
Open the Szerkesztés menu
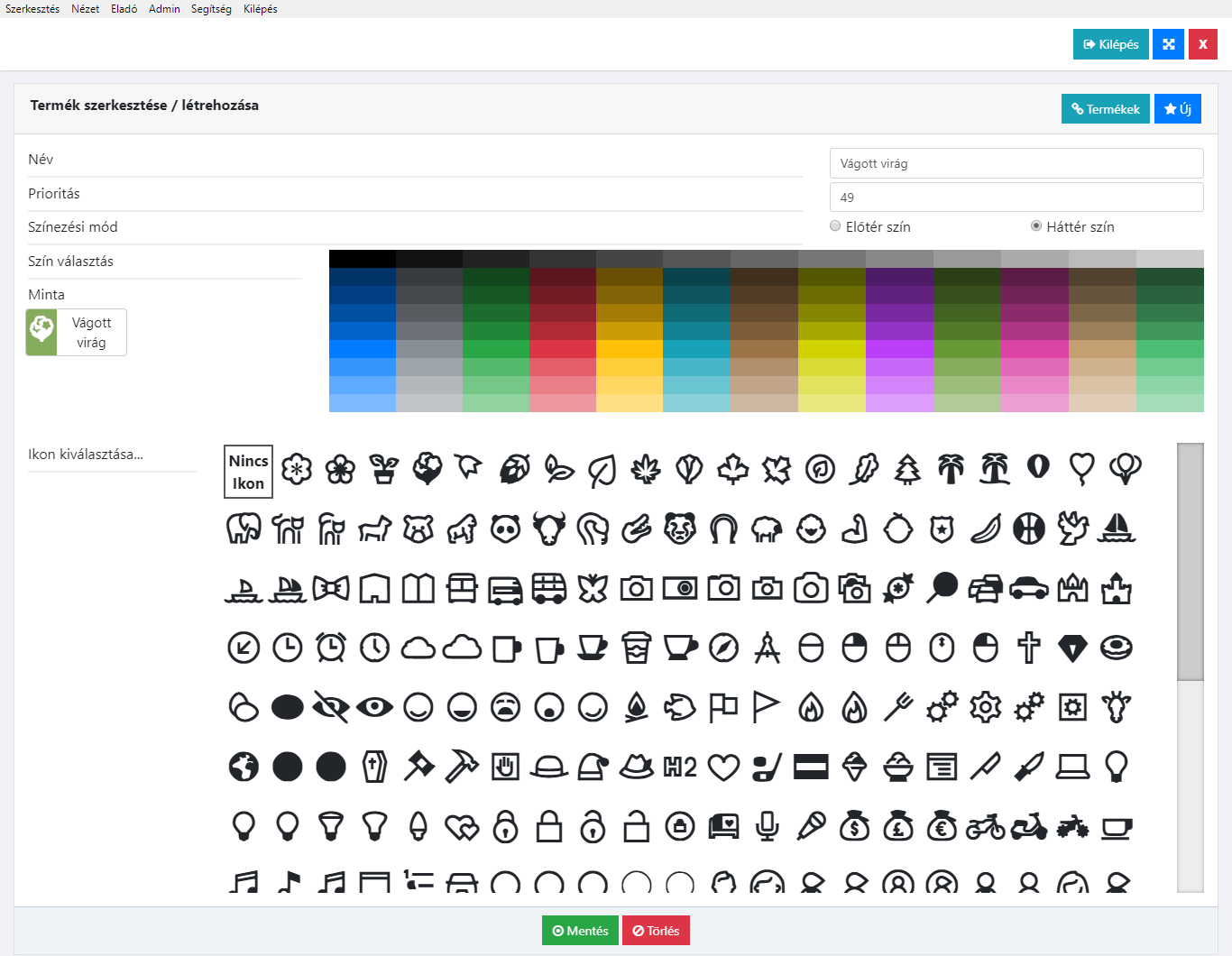pos(32,9)
